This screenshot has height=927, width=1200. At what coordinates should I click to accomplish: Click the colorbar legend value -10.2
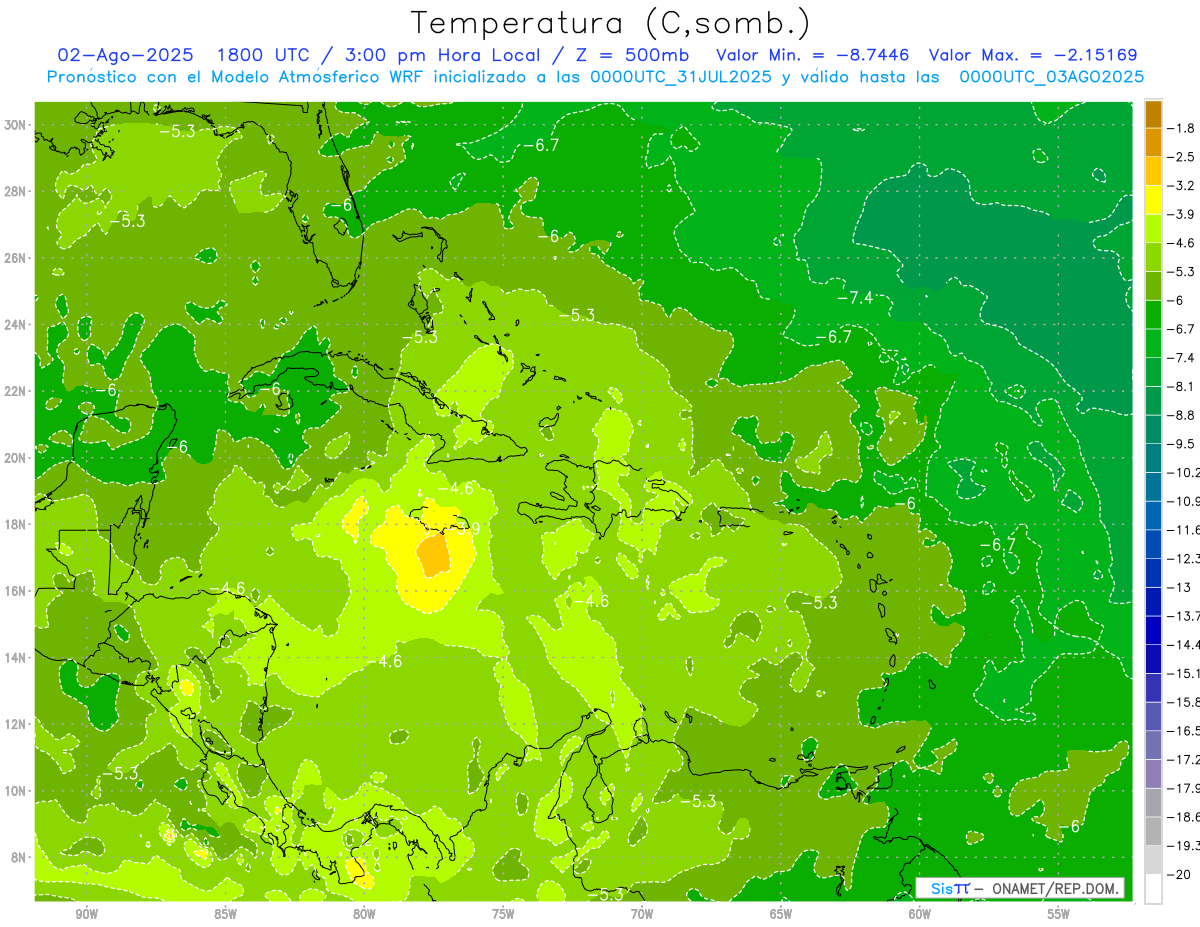click(1183, 472)
